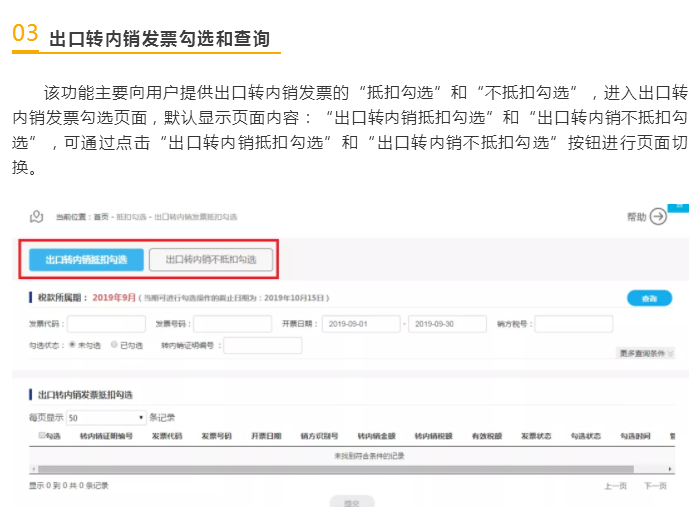
Task: Select the 已勾选 radio button
Action: 116,344
